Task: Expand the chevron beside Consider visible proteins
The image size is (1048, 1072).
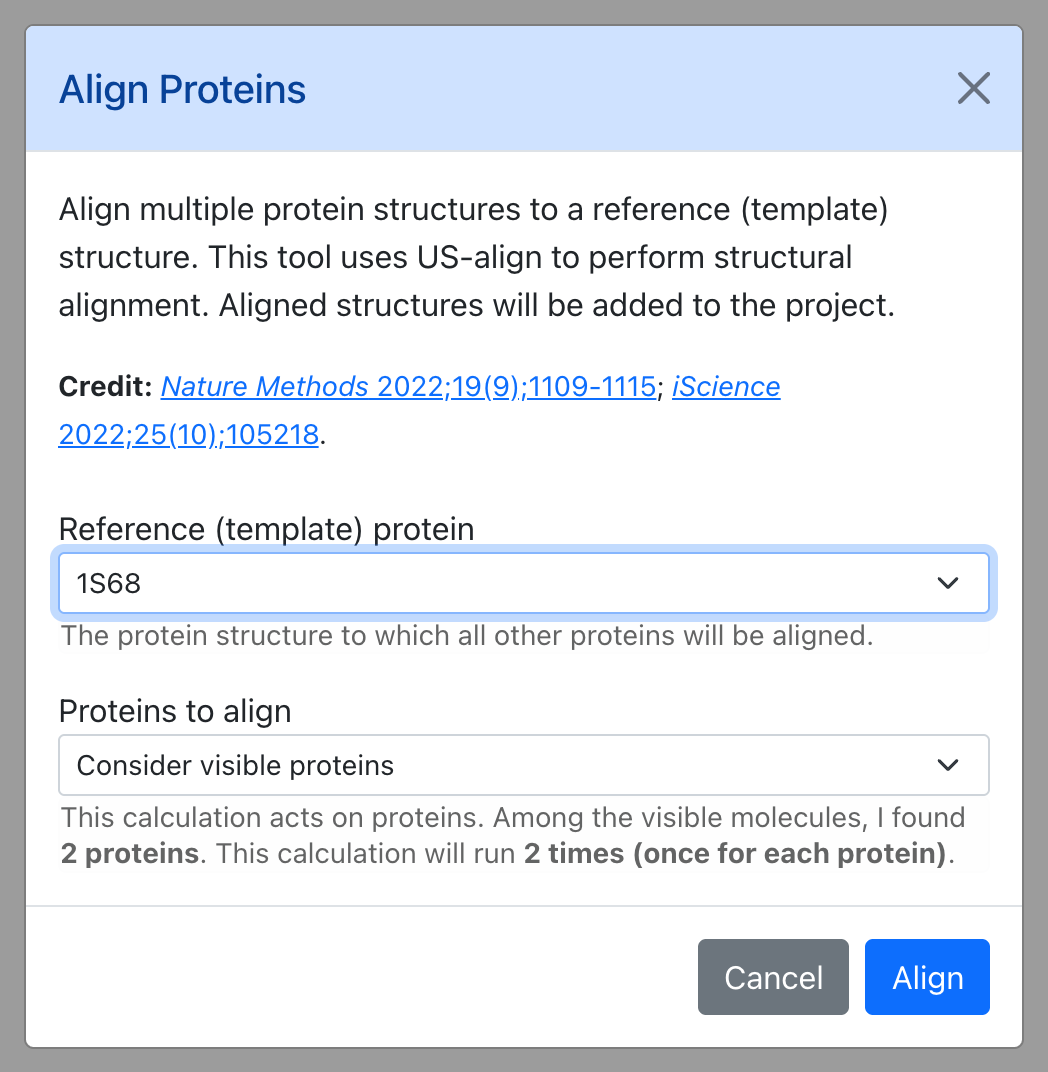Action: click(948, 765)
